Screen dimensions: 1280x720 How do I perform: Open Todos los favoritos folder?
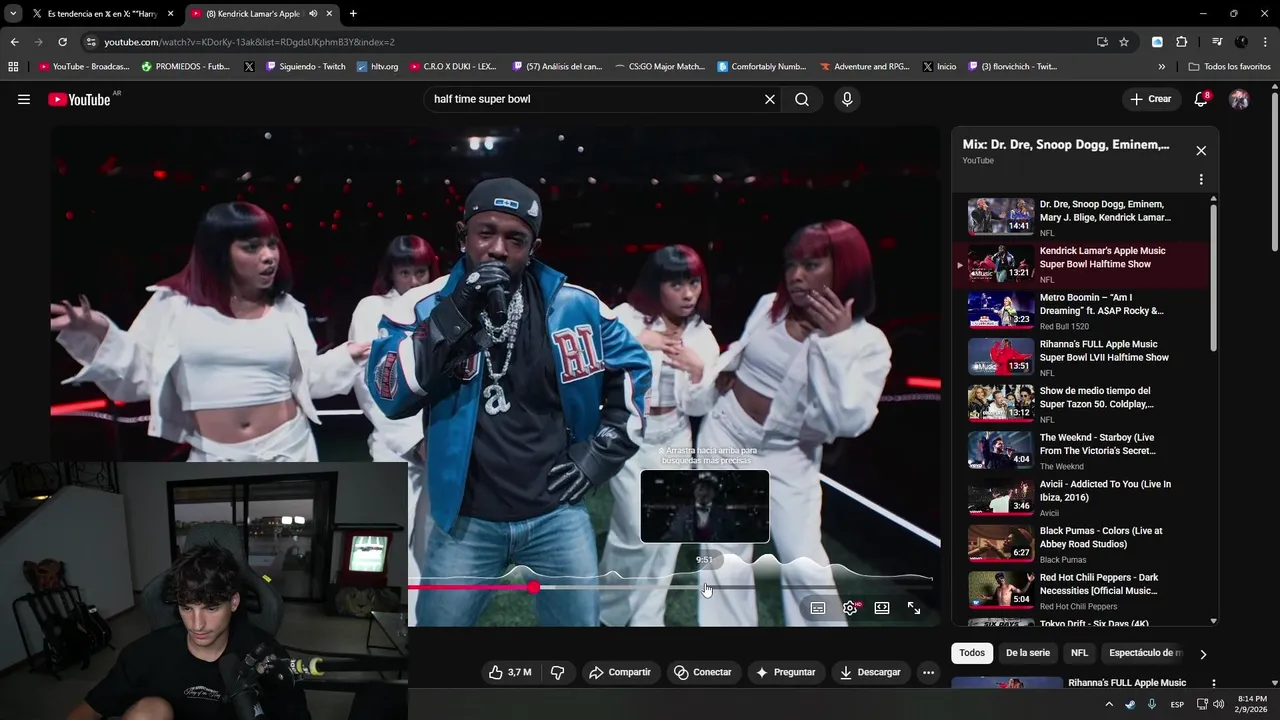tap(1229, 67)
